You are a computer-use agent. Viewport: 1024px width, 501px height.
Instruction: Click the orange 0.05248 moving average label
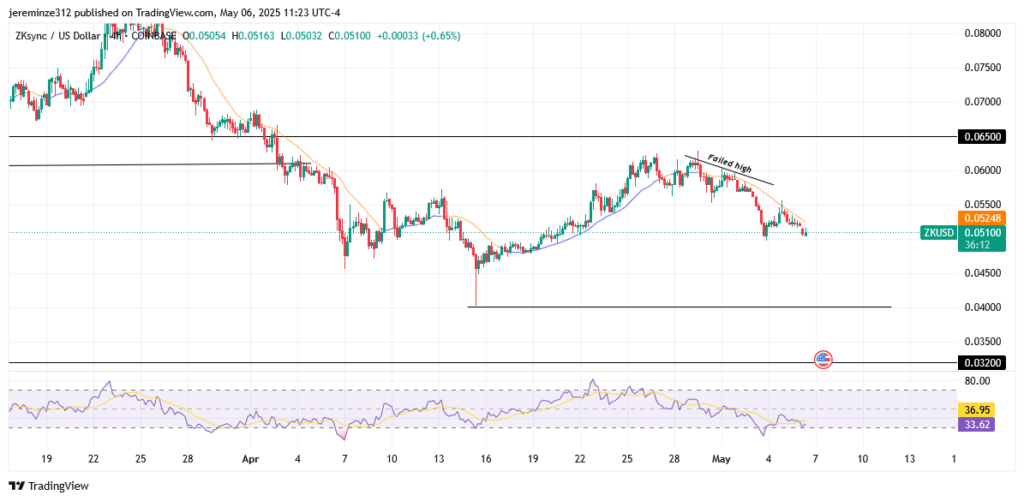[982, 218]
